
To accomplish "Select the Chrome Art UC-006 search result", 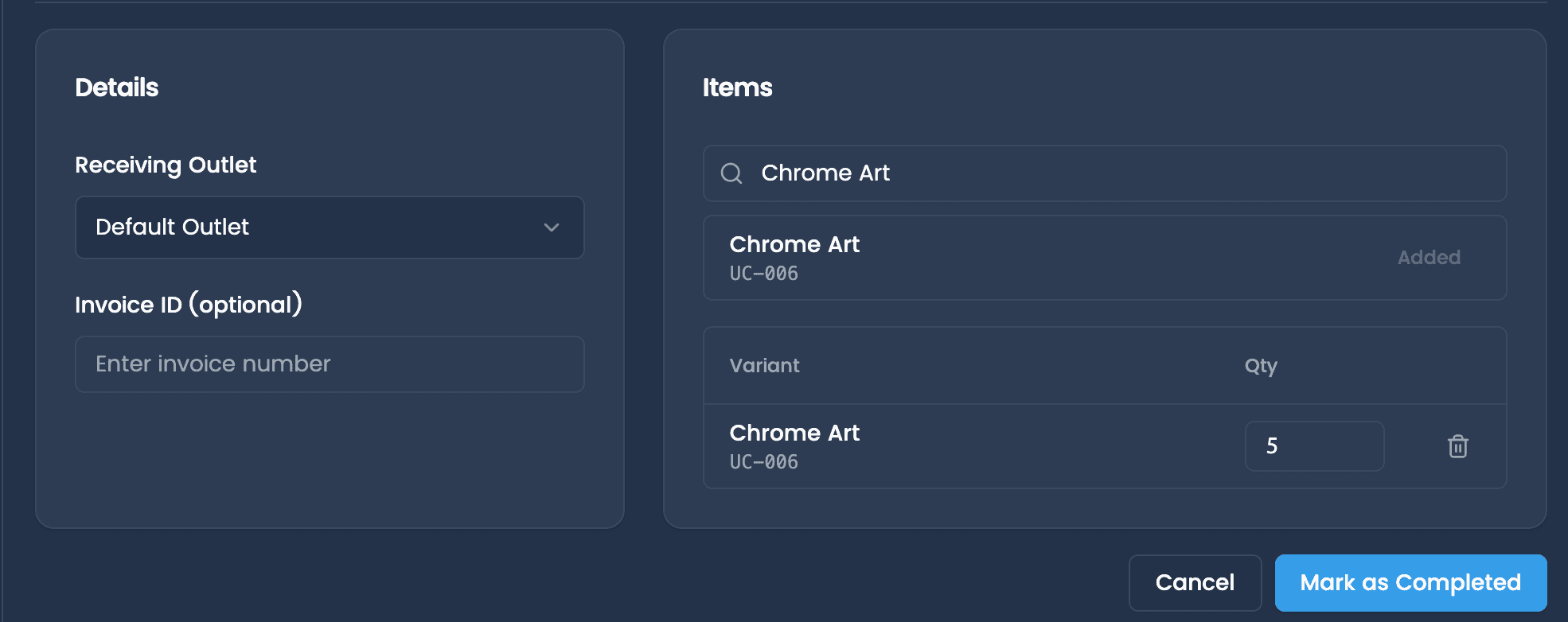I will (1105, 258).
